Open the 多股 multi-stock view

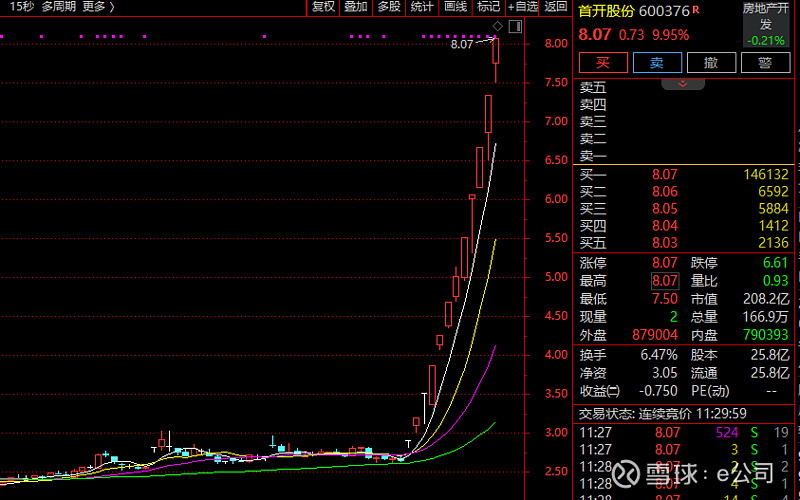click(389, 7)
